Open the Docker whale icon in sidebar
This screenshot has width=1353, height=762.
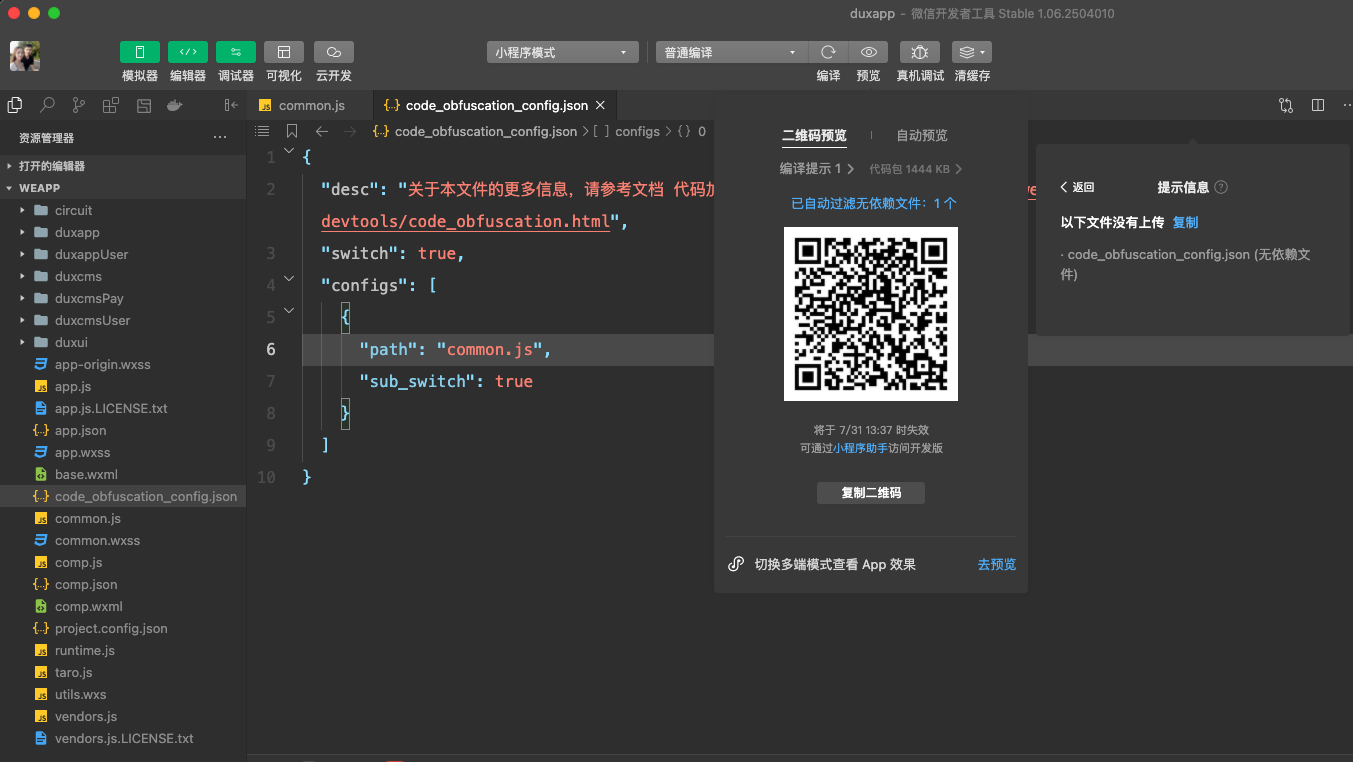tap(175, 105)
